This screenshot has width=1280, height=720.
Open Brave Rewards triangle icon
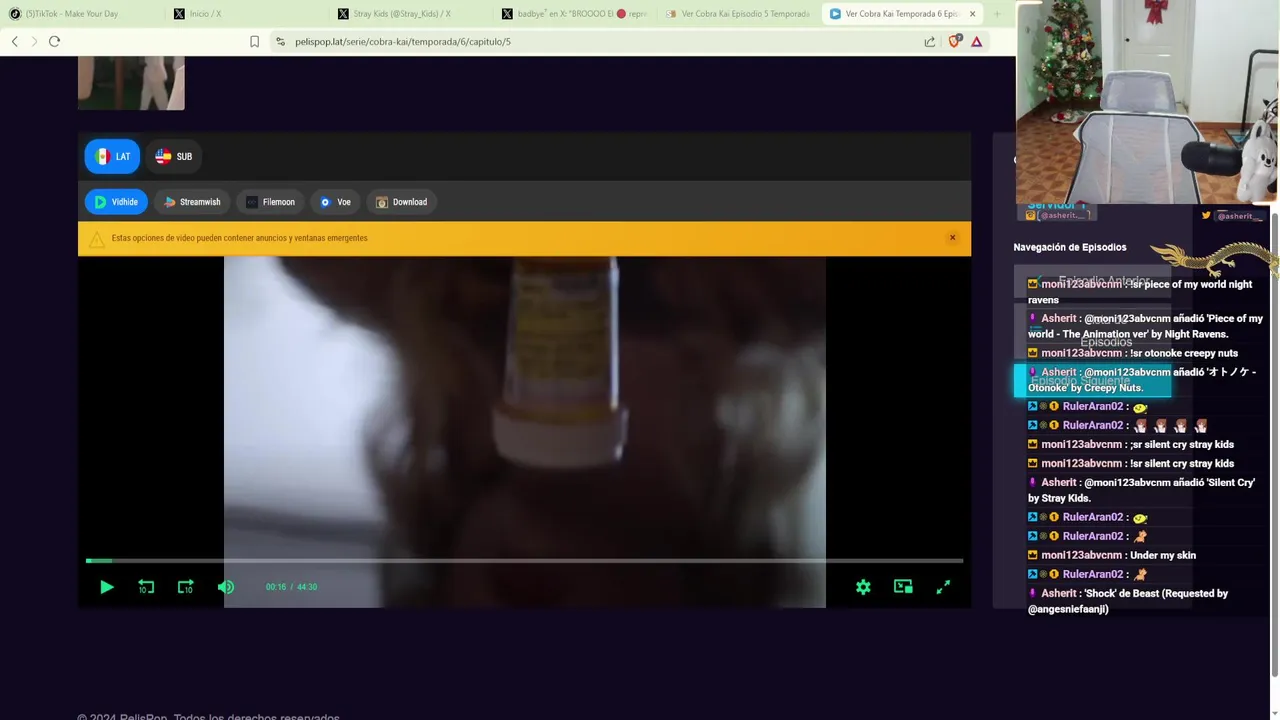[x=976, y=41]
